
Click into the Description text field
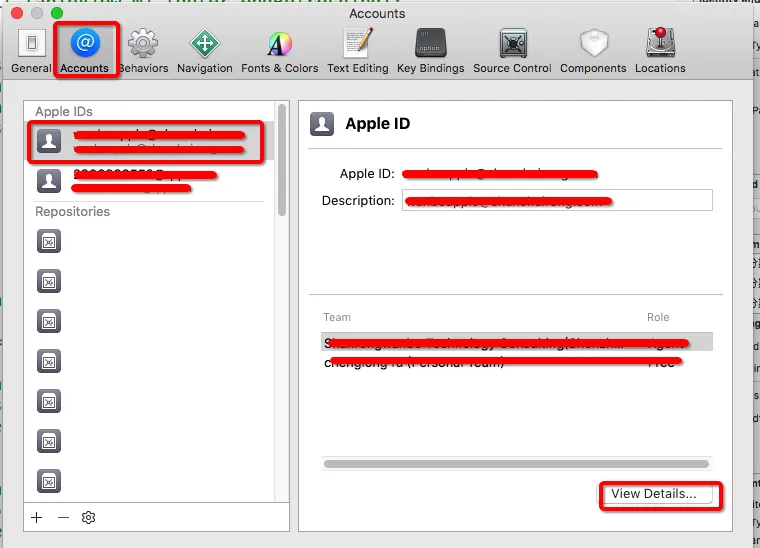click(x=557, y=200)
